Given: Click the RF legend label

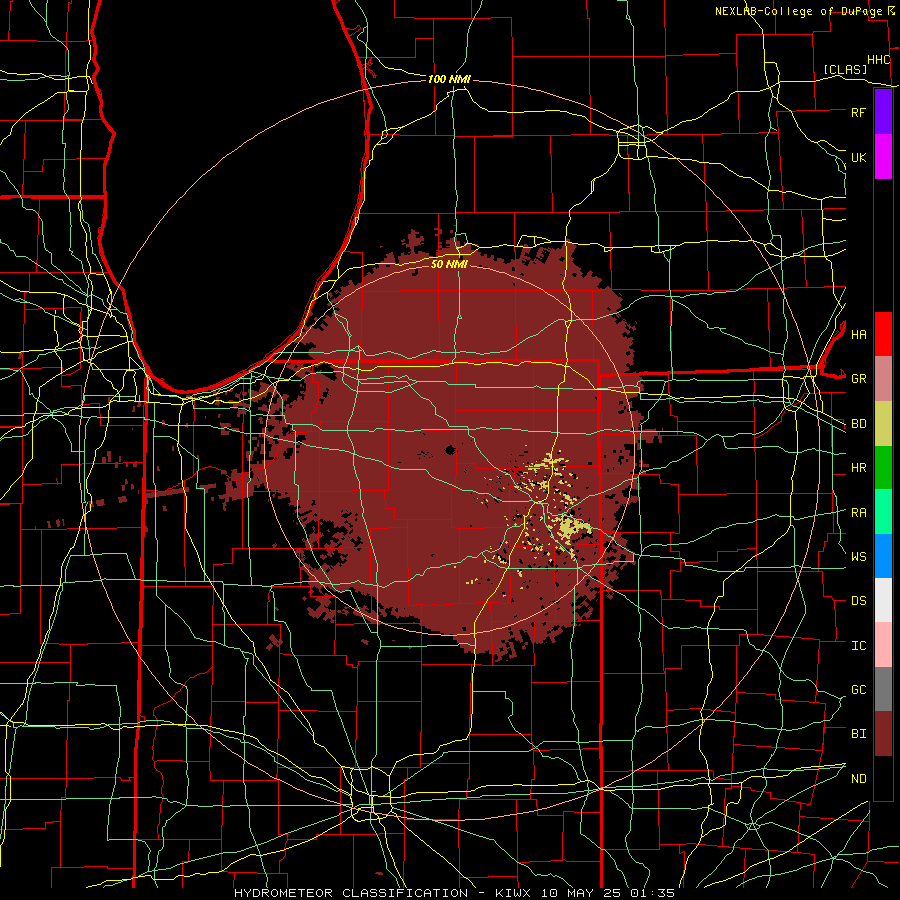Looking at the screenshot, I should point(858,112).
